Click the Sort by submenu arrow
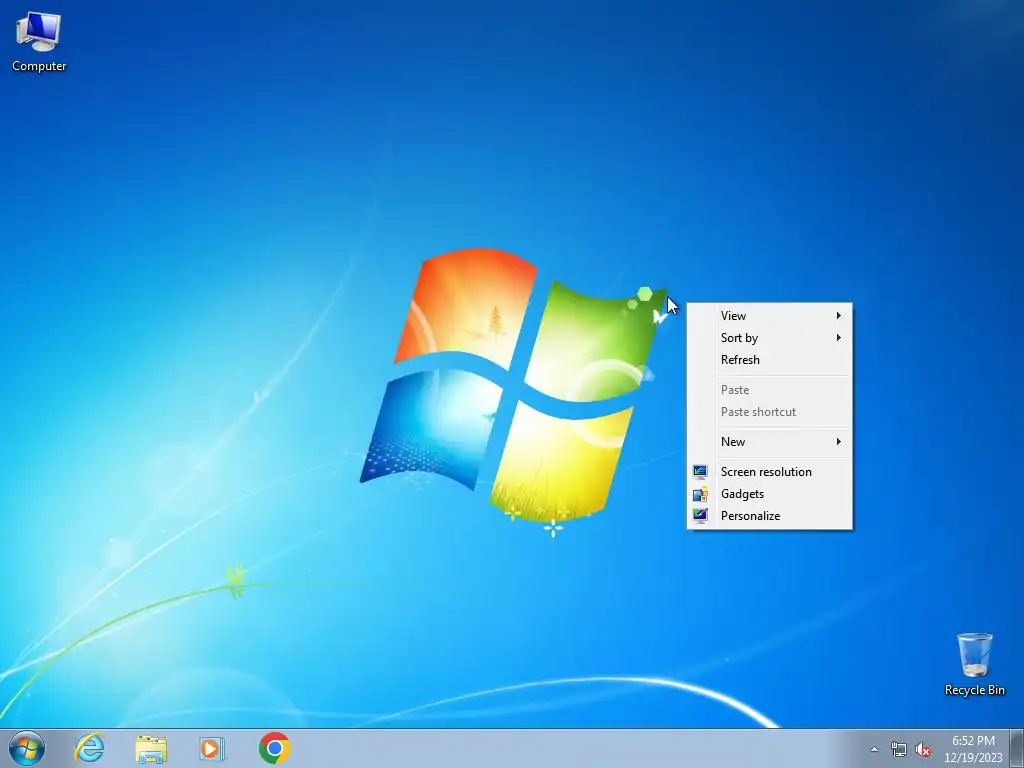 pos(839,338)
